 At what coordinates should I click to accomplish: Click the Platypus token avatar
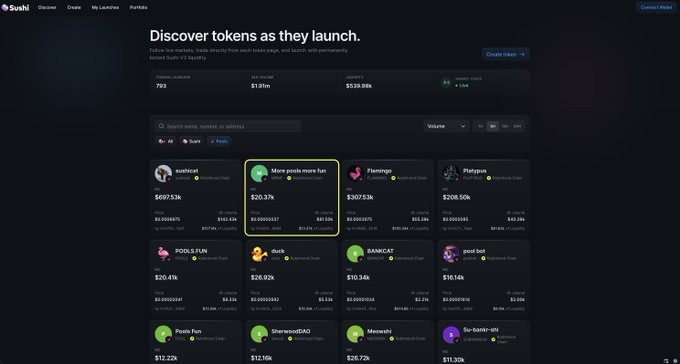451,174
